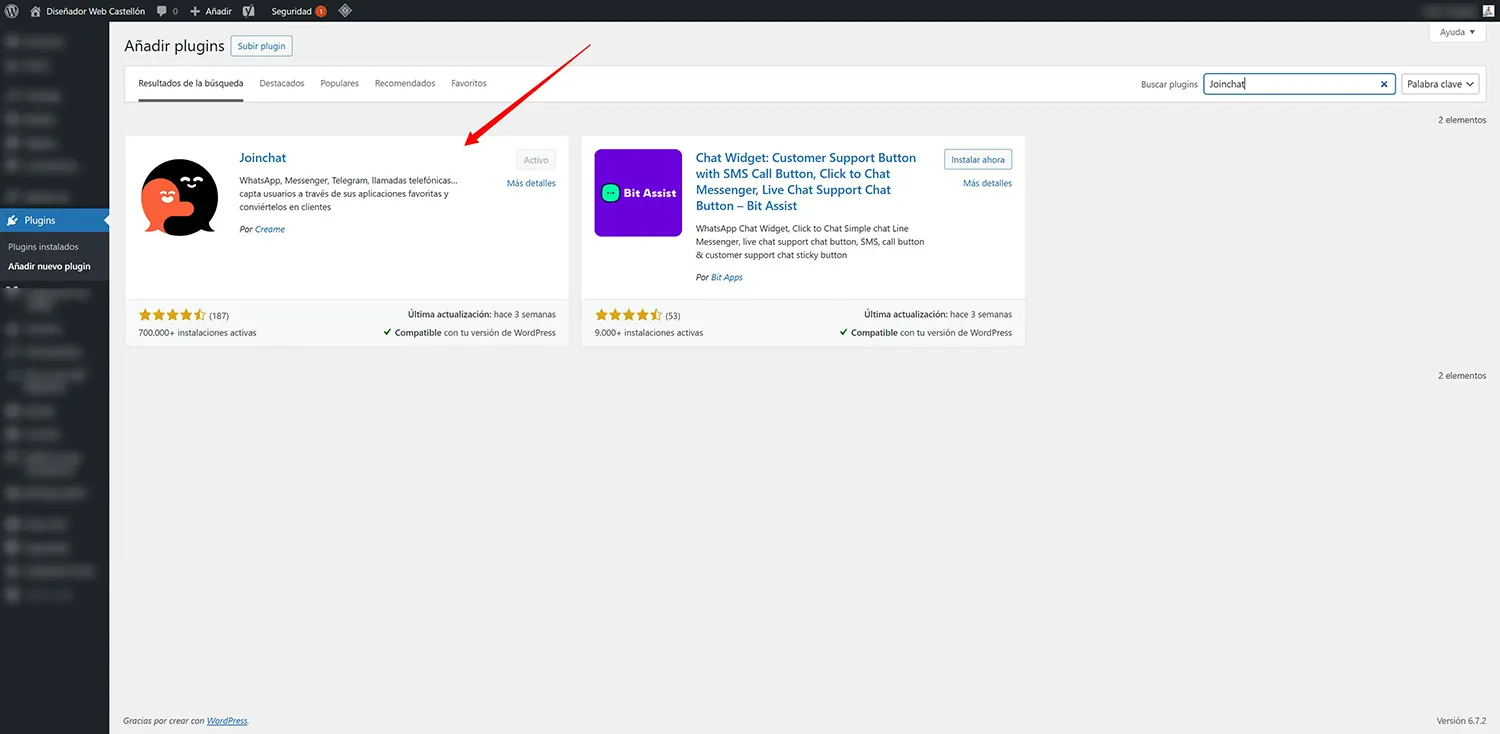Follow the WordPress link in the footer
This screenshot has height=734, width=1500.
pyautogui.click(x=227, y=721)
